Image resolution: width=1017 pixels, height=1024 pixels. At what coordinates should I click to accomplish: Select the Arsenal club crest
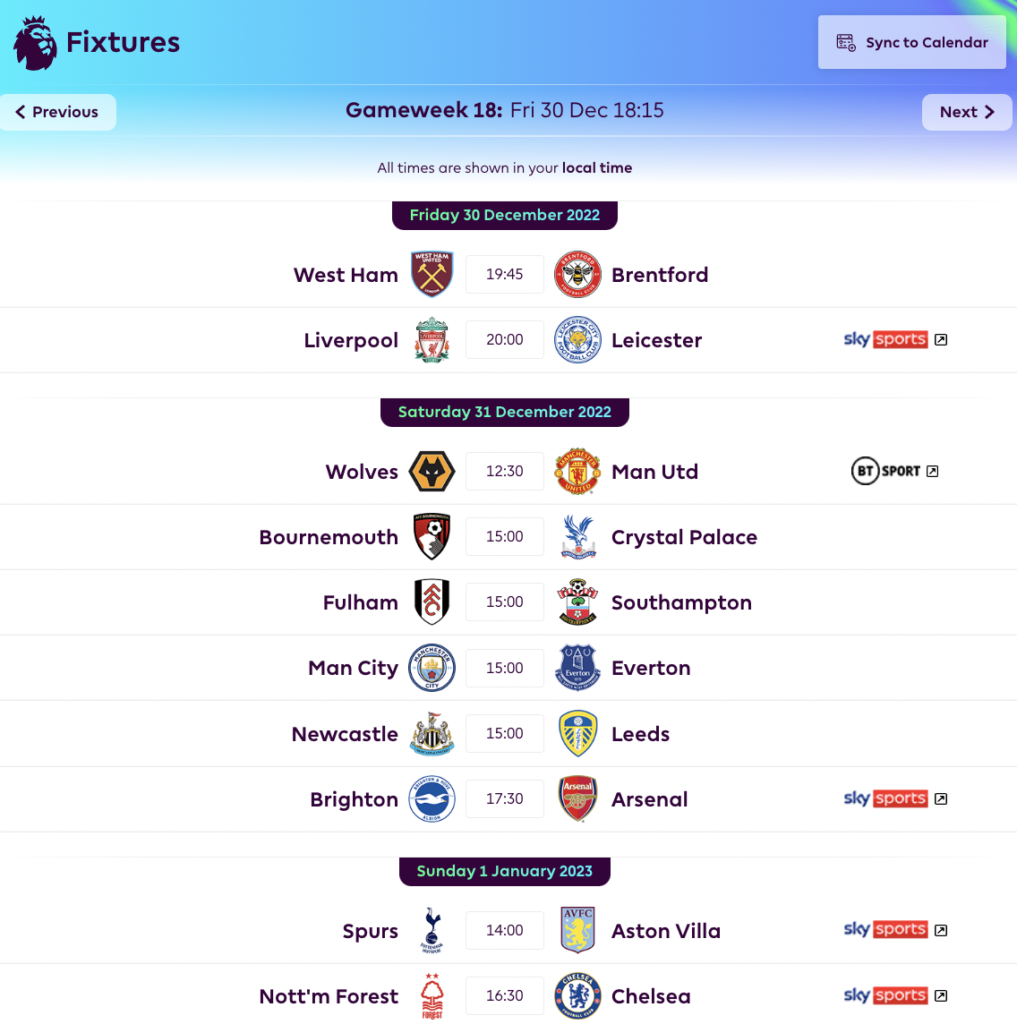[578, 799]
